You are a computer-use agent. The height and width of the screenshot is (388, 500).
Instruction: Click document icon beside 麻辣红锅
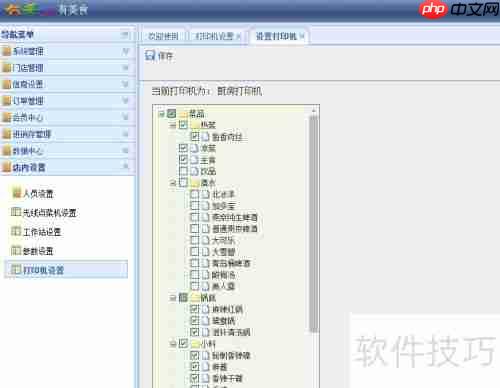(x=206, y=309)
